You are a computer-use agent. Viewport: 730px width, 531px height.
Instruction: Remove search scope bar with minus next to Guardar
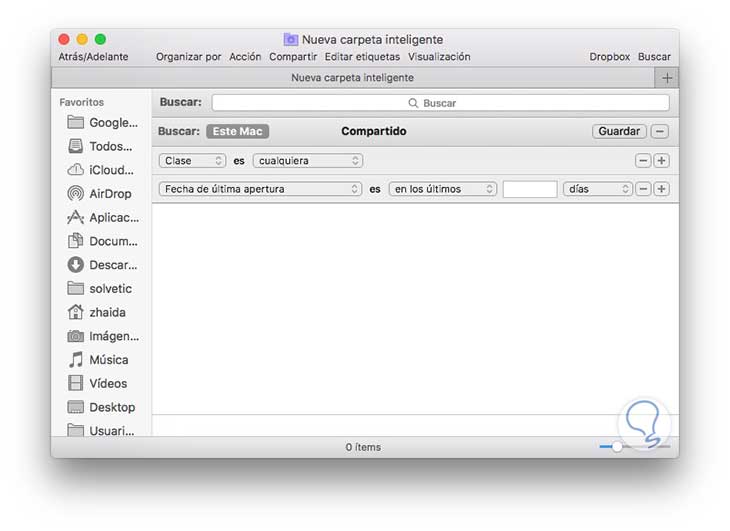pyautogui.click(x=660, y=131)
